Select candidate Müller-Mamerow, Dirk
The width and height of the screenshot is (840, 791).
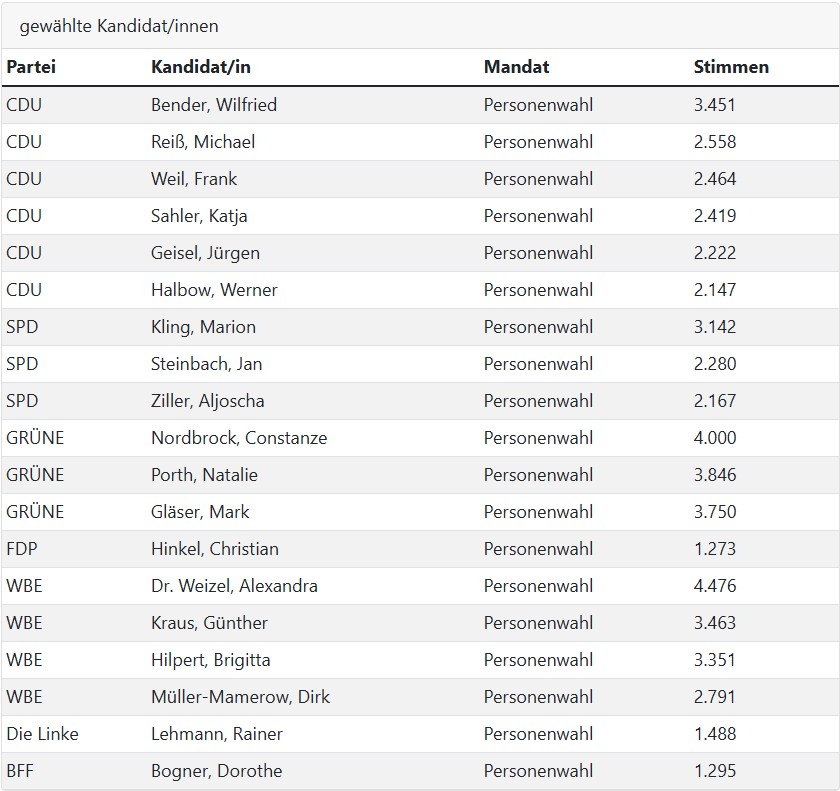pyautogui.click(x=240, y=697)
